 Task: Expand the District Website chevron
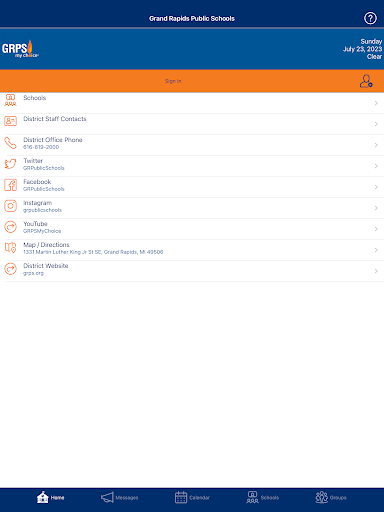[x=376, y=271]
